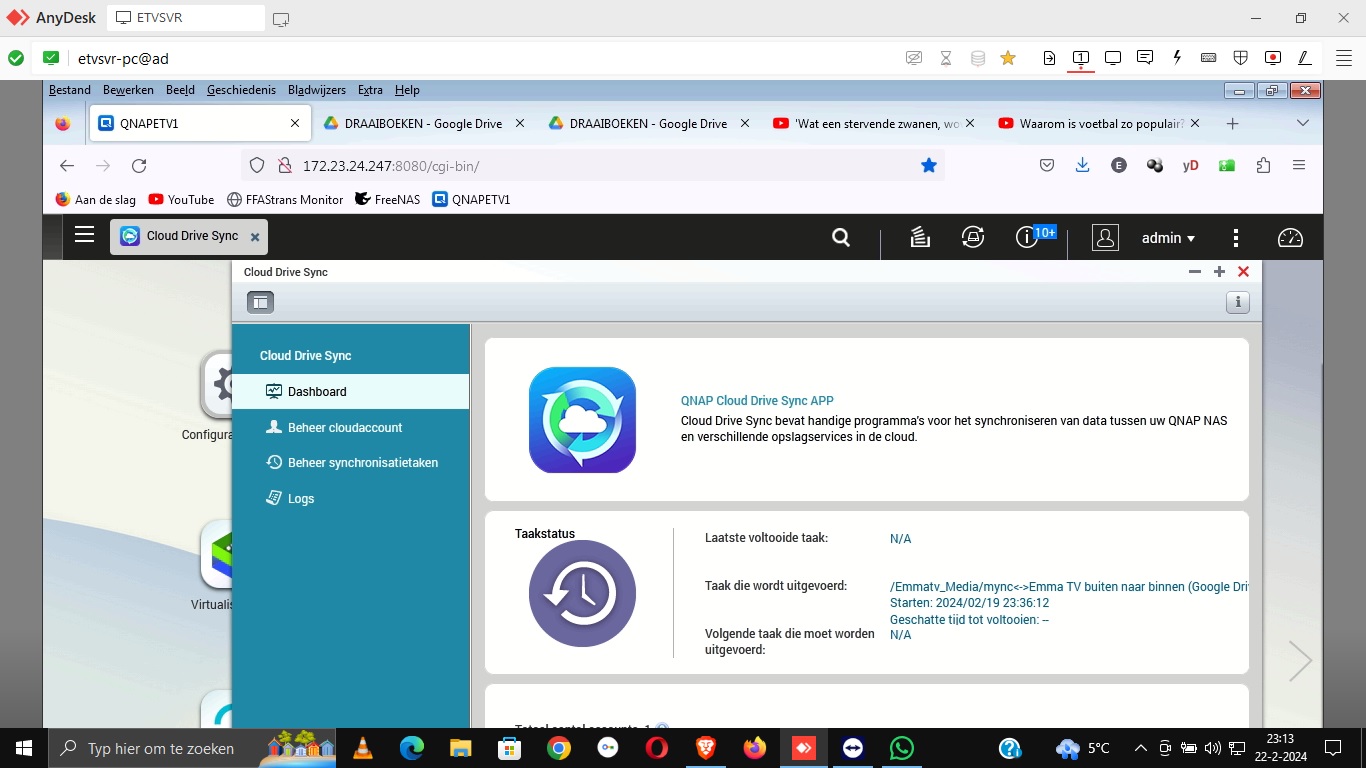
Task: Show hidden system tray icons
Action: [1140, 748]
